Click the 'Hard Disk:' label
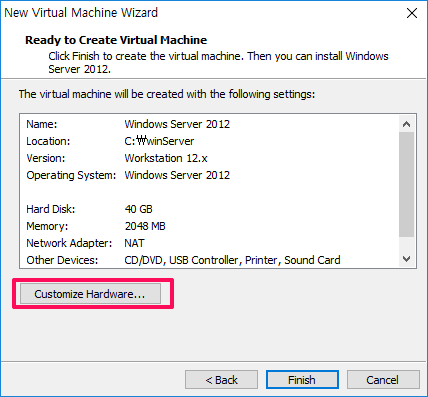 [x=51, y=209]
